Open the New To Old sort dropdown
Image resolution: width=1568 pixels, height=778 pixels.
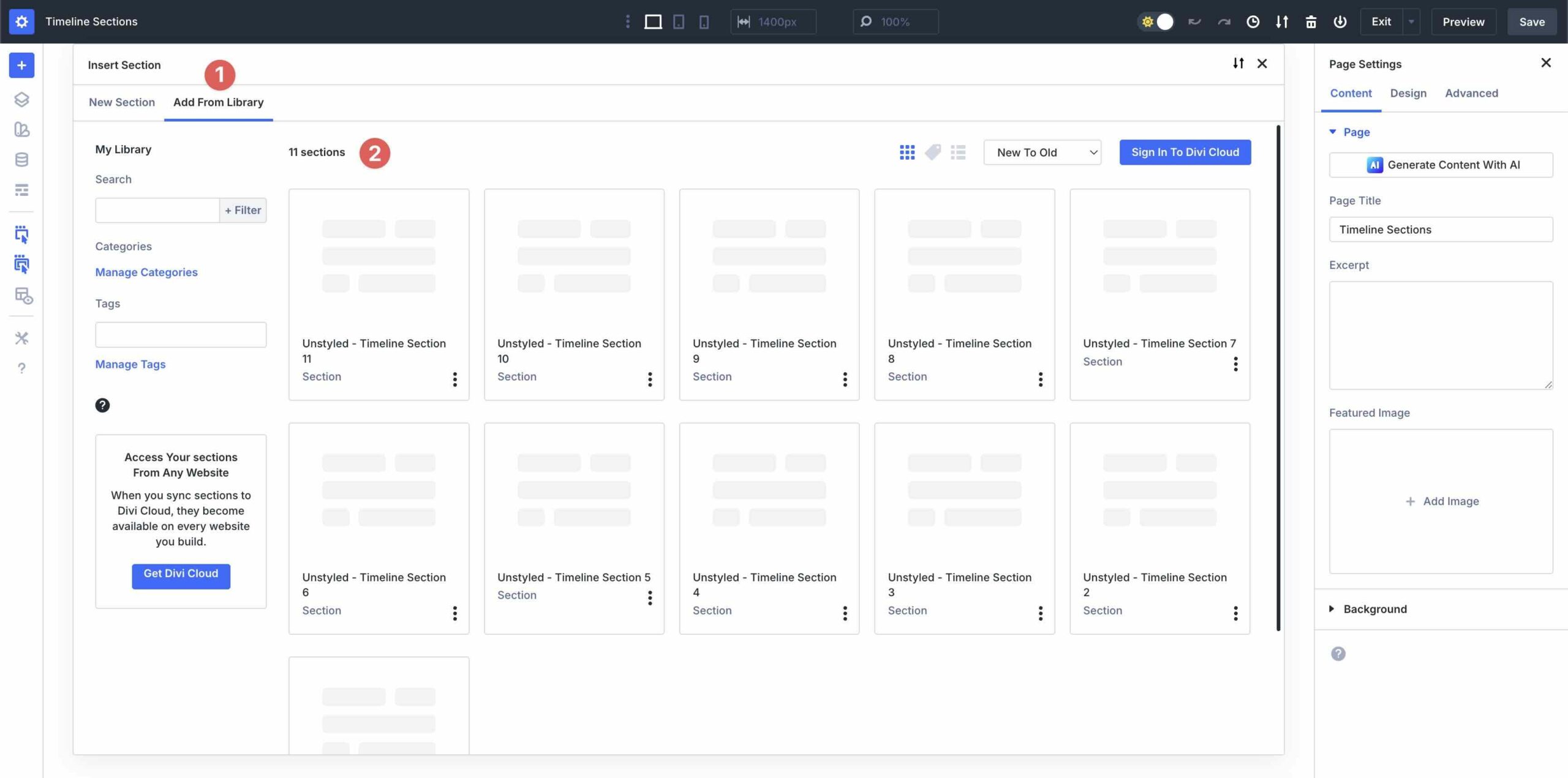pyautogui.click(x=1041, y=152)
